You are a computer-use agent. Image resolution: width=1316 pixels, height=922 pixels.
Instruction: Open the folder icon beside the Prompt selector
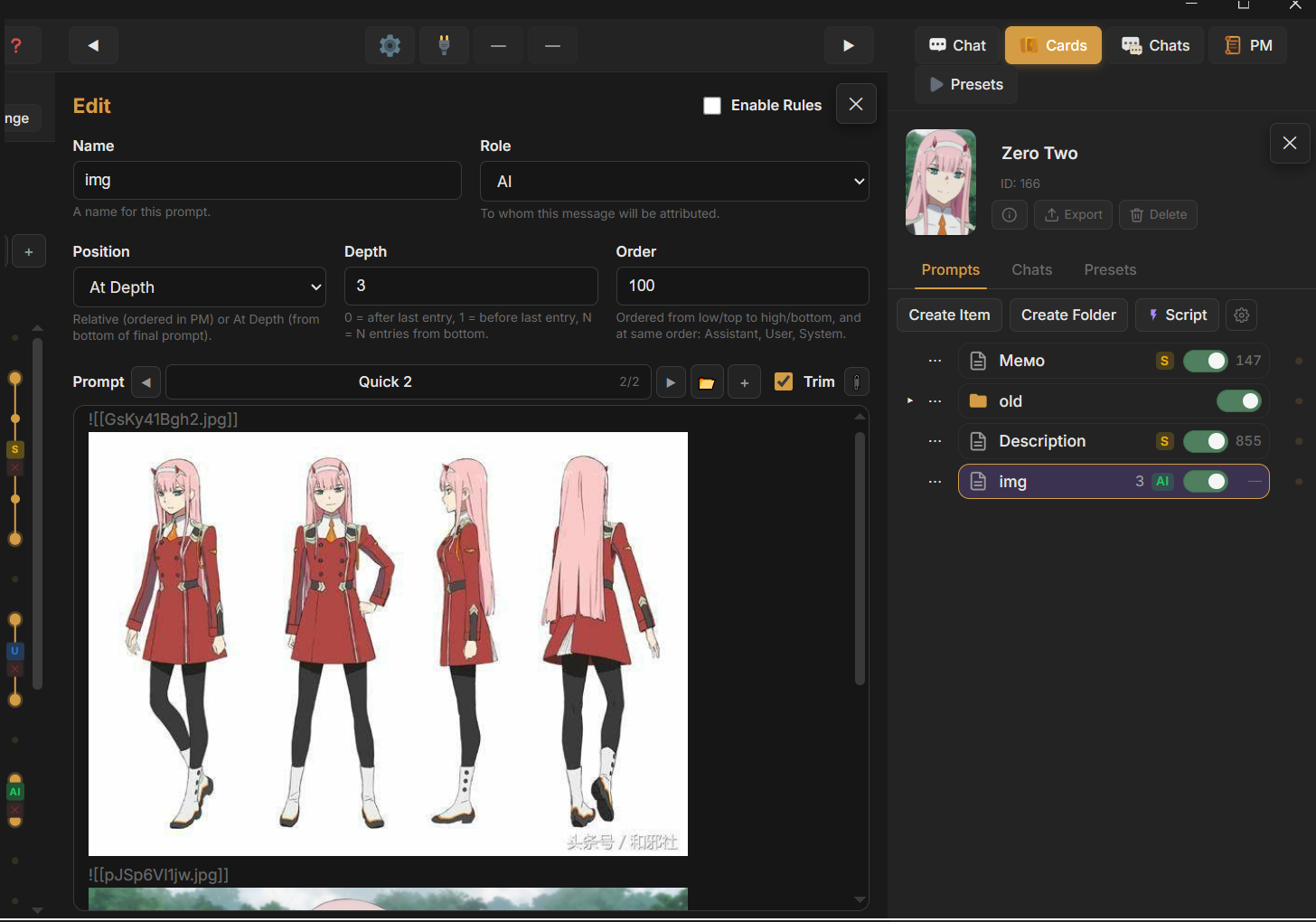(707, 382)
